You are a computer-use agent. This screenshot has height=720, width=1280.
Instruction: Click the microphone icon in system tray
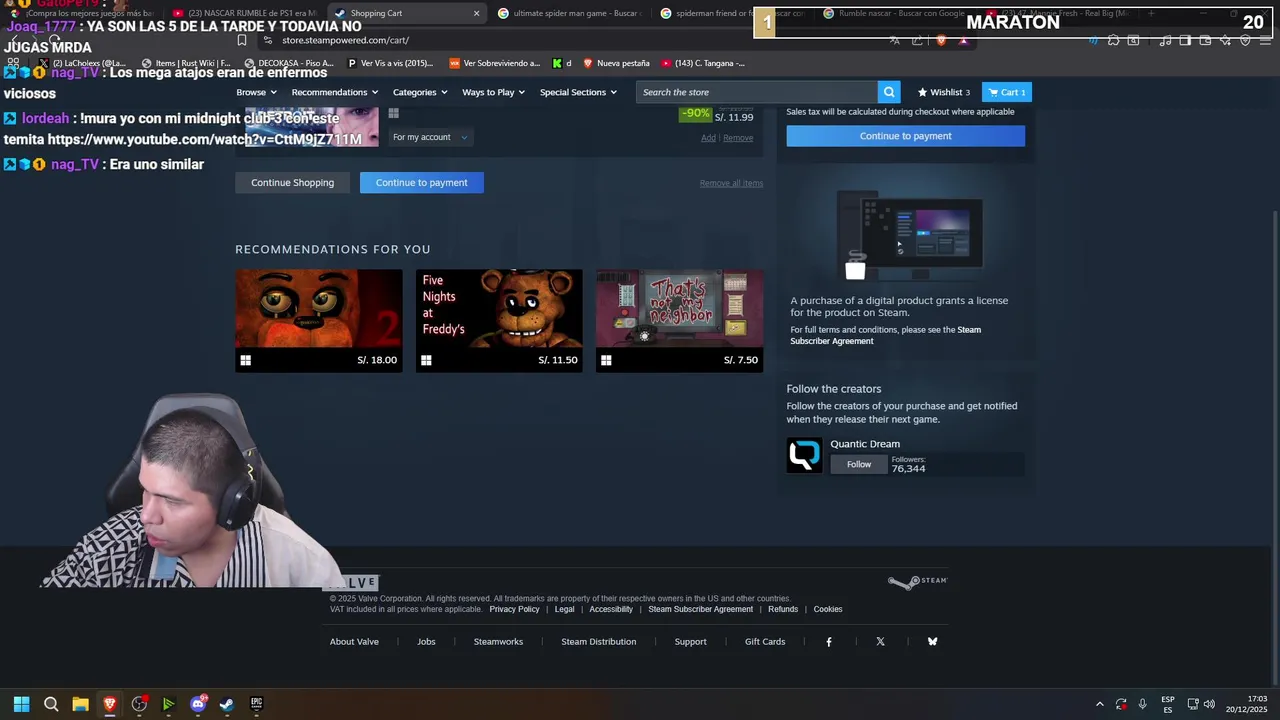pyautogui.click(x=1142, y=704)
